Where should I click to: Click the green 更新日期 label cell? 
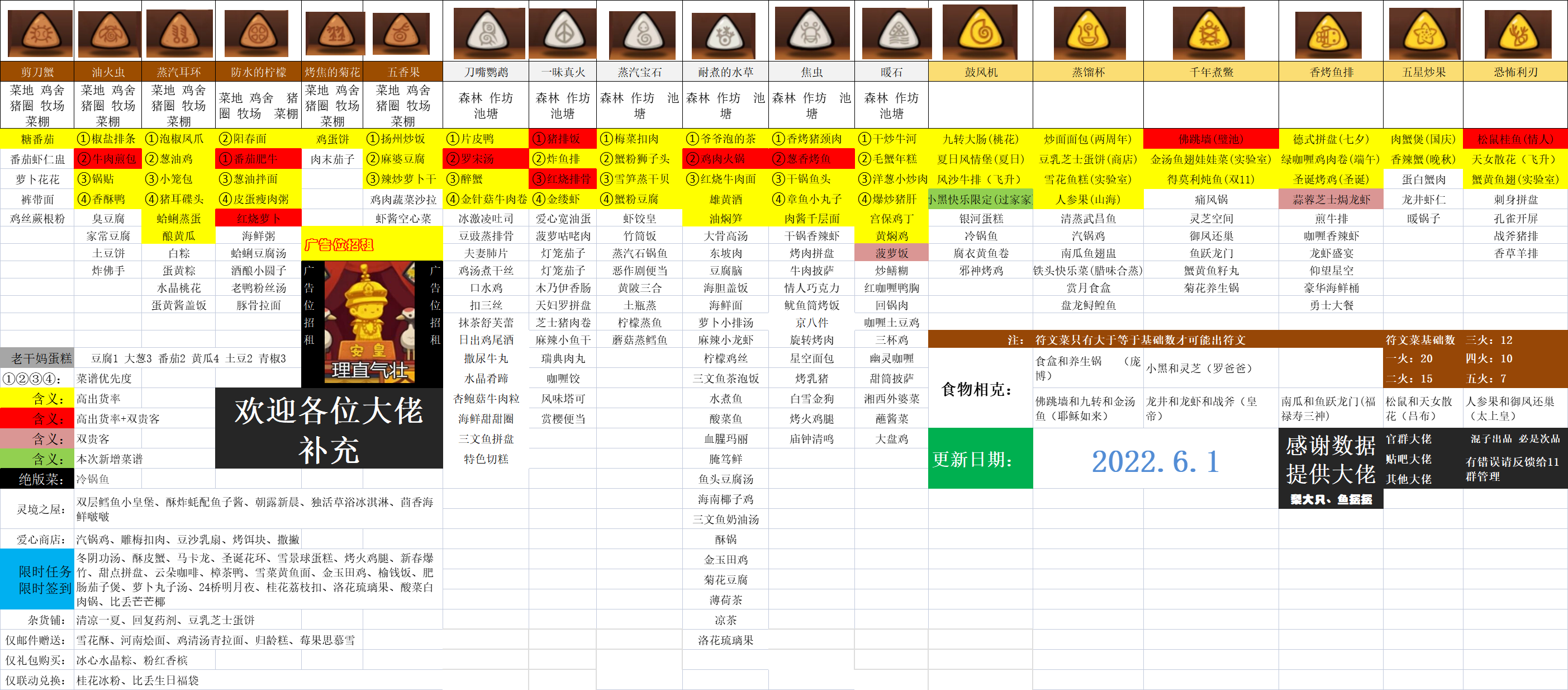tap(980, 459)
